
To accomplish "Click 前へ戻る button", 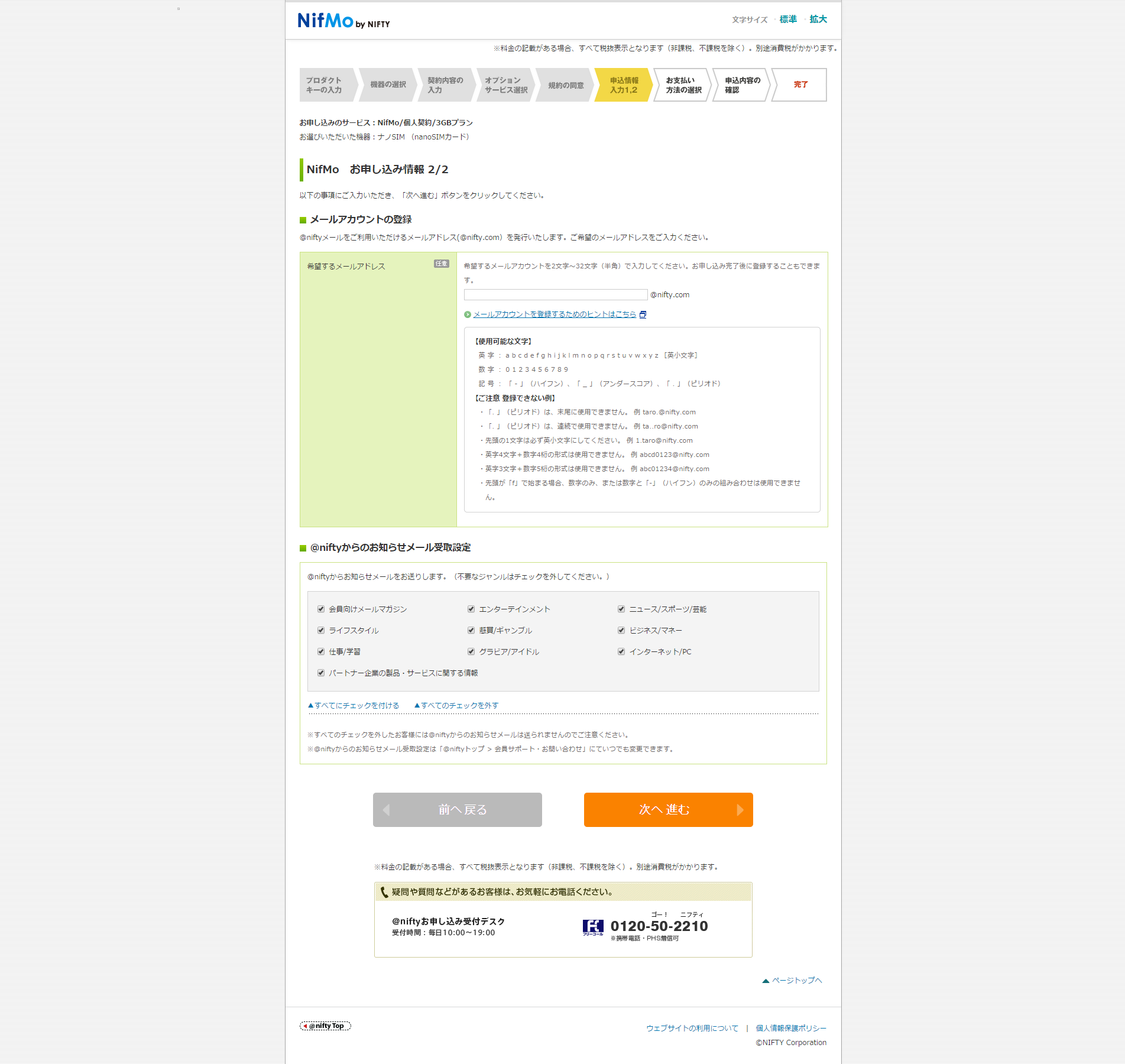I will tap(458, 810).
